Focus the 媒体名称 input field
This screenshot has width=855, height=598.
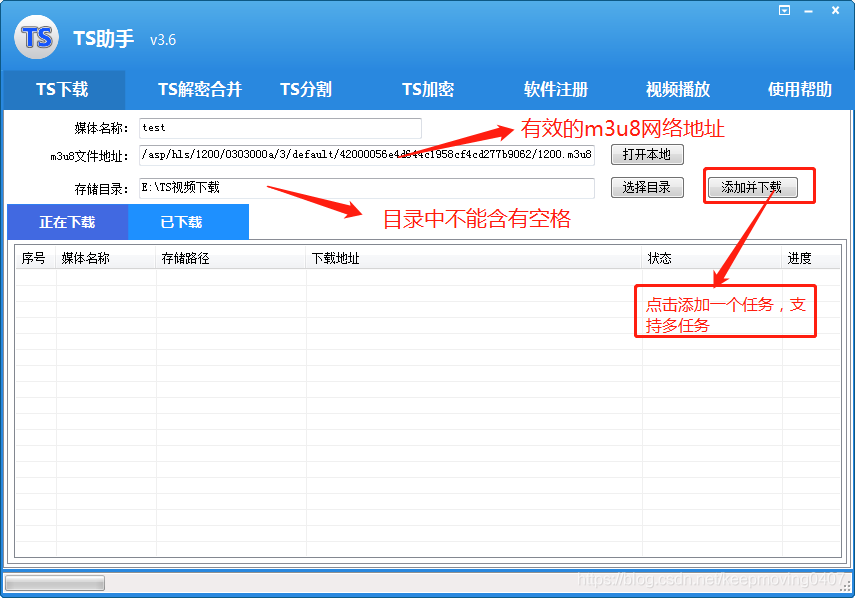coord(280,128)
